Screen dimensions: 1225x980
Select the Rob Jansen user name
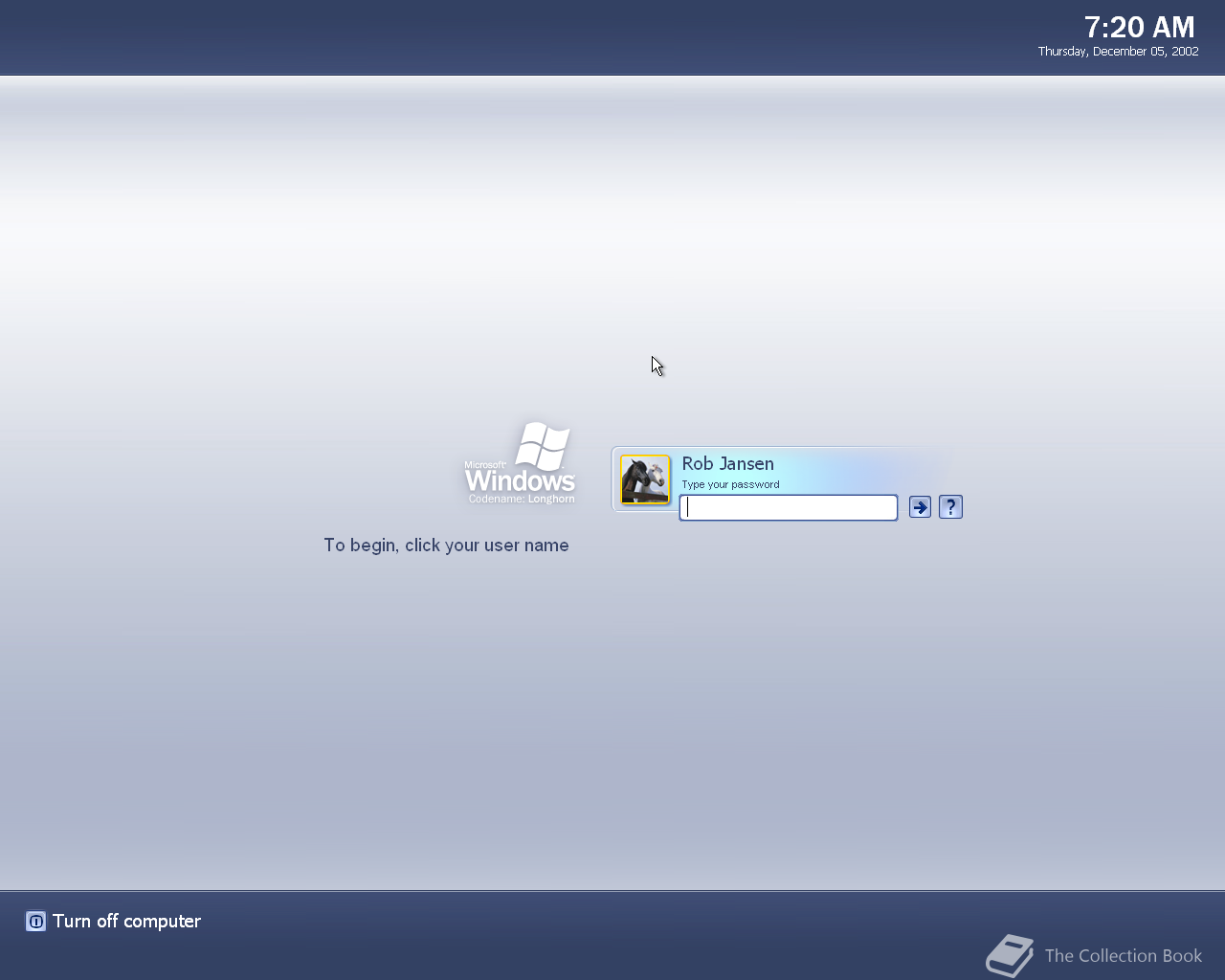click(x=727, y=464)
